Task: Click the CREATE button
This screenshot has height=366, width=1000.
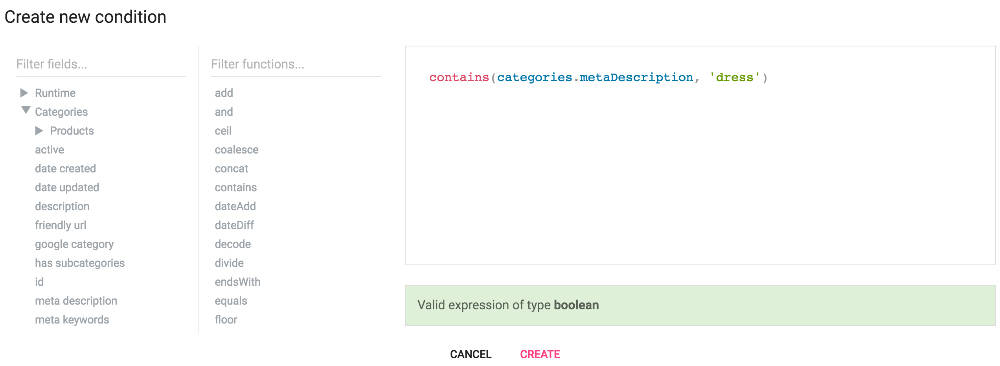Action: point(540,355)
